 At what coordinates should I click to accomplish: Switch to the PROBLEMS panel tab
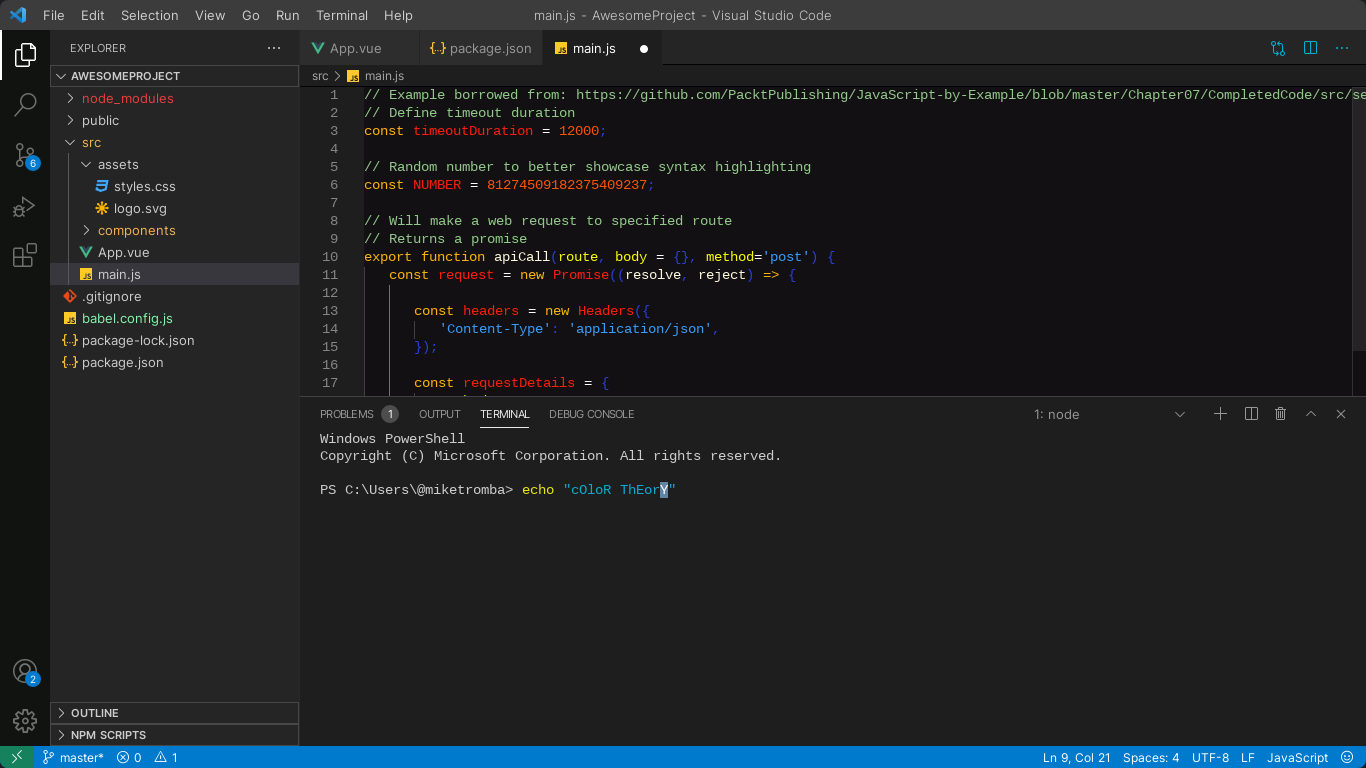click(358, 414)
